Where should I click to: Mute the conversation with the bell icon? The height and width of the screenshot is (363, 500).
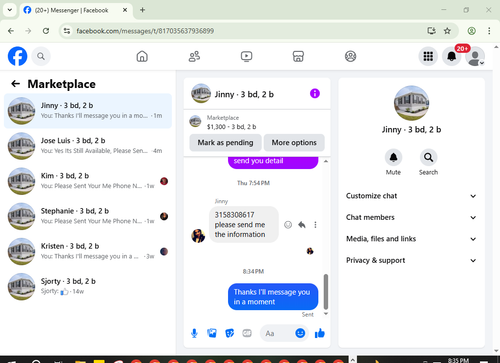pyautogui.click(x=393, y=157)
